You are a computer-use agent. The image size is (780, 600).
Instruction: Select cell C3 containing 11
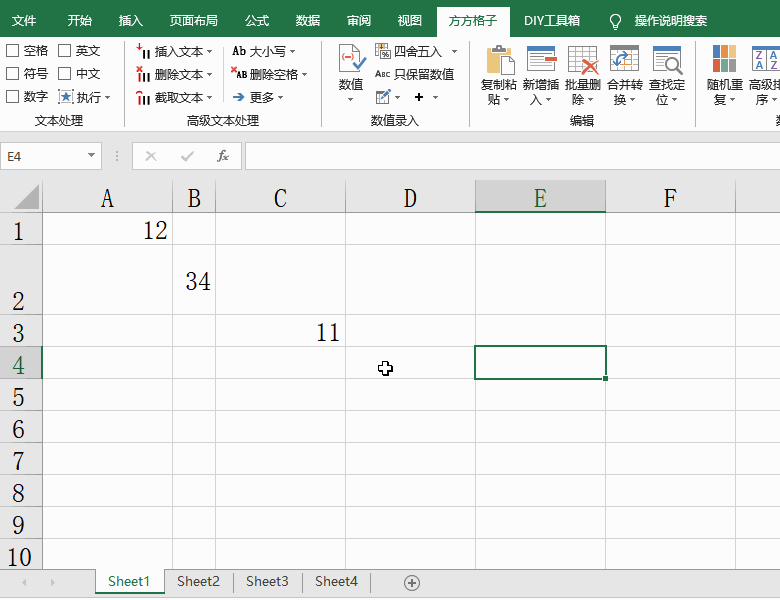point(280,331)
